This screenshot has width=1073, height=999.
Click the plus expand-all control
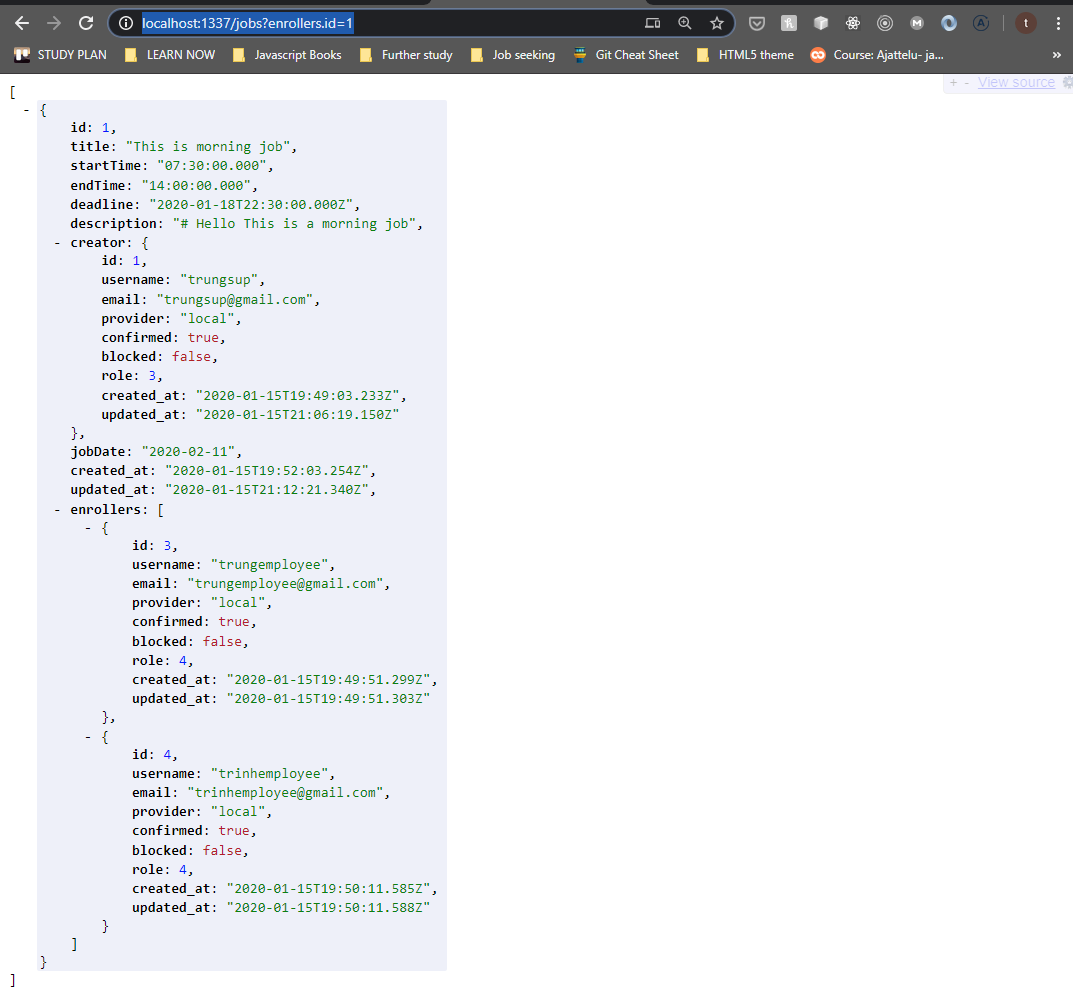[x=953, y=83]
